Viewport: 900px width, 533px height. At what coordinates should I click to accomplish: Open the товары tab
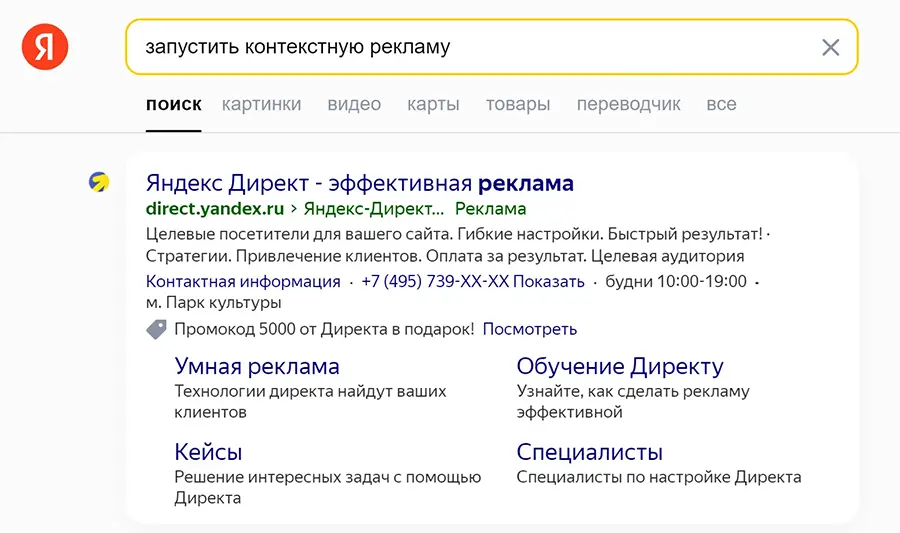[518, 104]
